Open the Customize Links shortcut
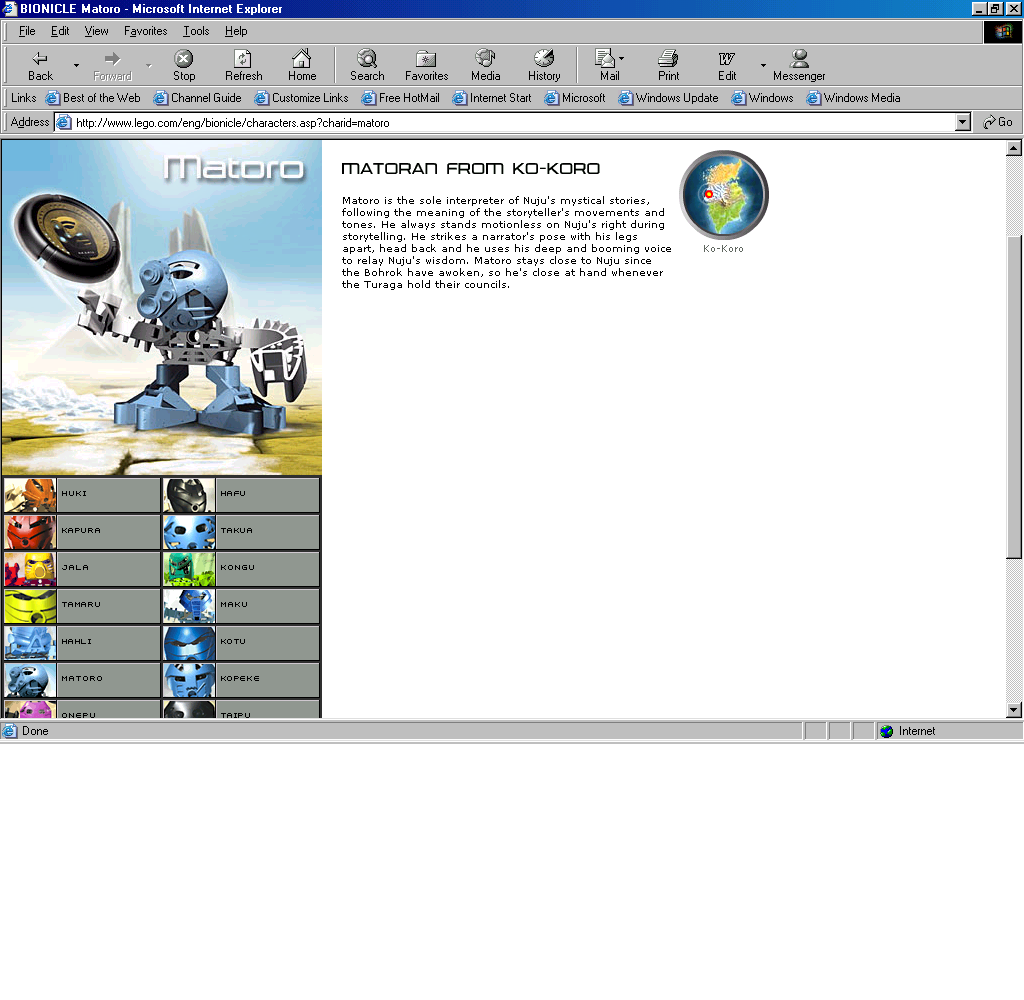 (x=301, y=98)
